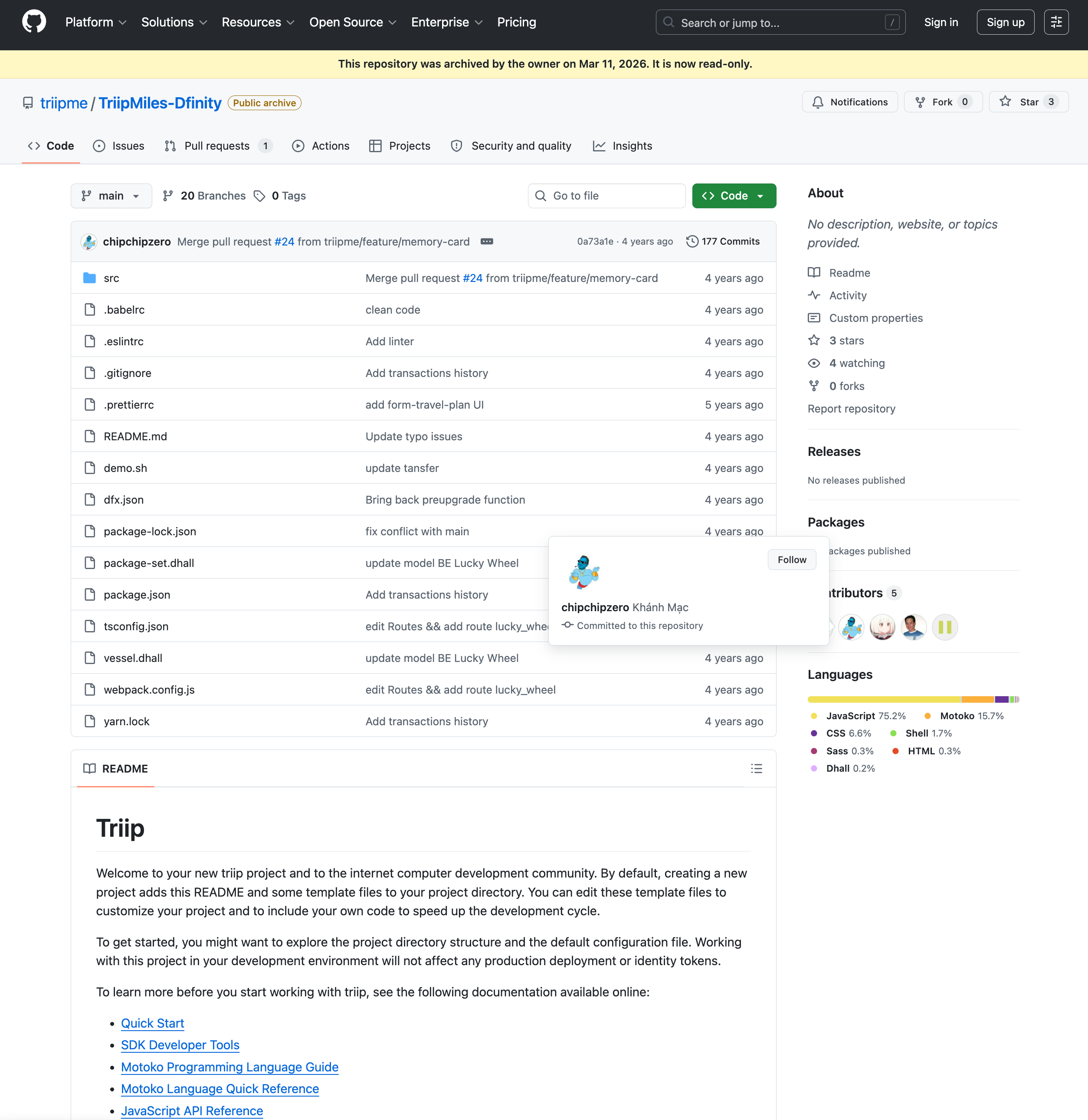Switch to the Issues tab
Screen dimensions: 1088x1120
tap(118, 146)
